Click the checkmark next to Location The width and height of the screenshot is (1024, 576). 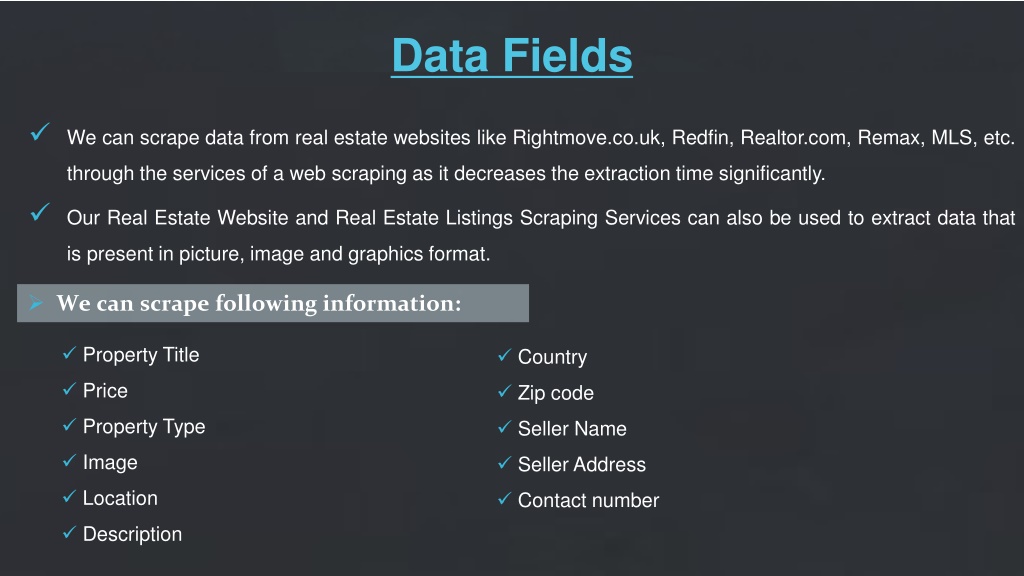69,497
